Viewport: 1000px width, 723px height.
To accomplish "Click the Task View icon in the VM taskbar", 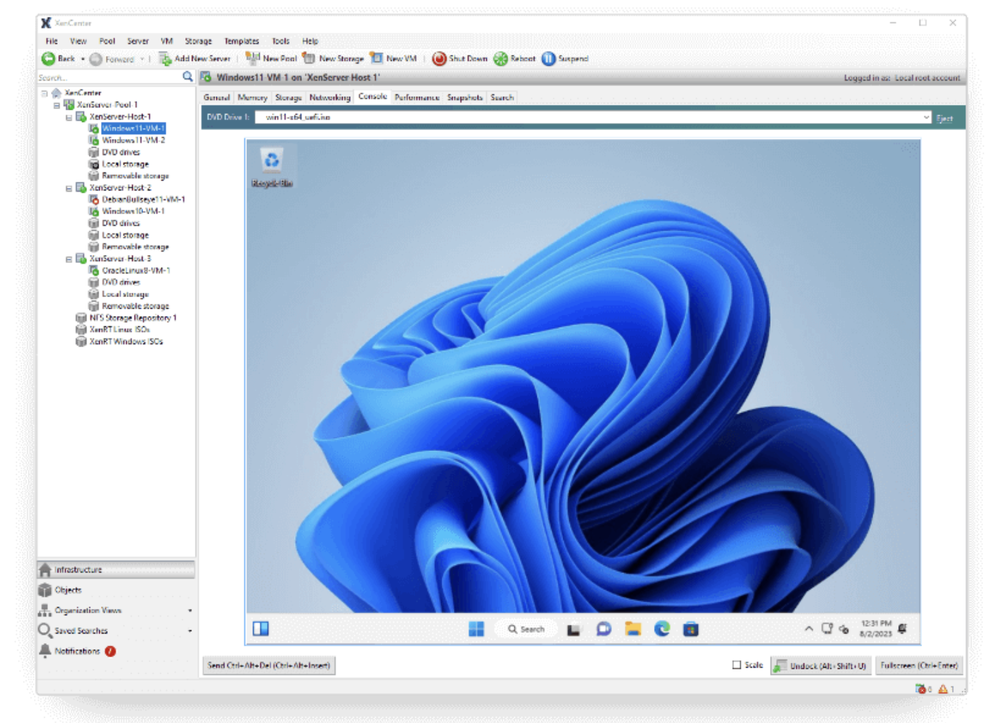I will pyautogui.click(x=573, y=630).
